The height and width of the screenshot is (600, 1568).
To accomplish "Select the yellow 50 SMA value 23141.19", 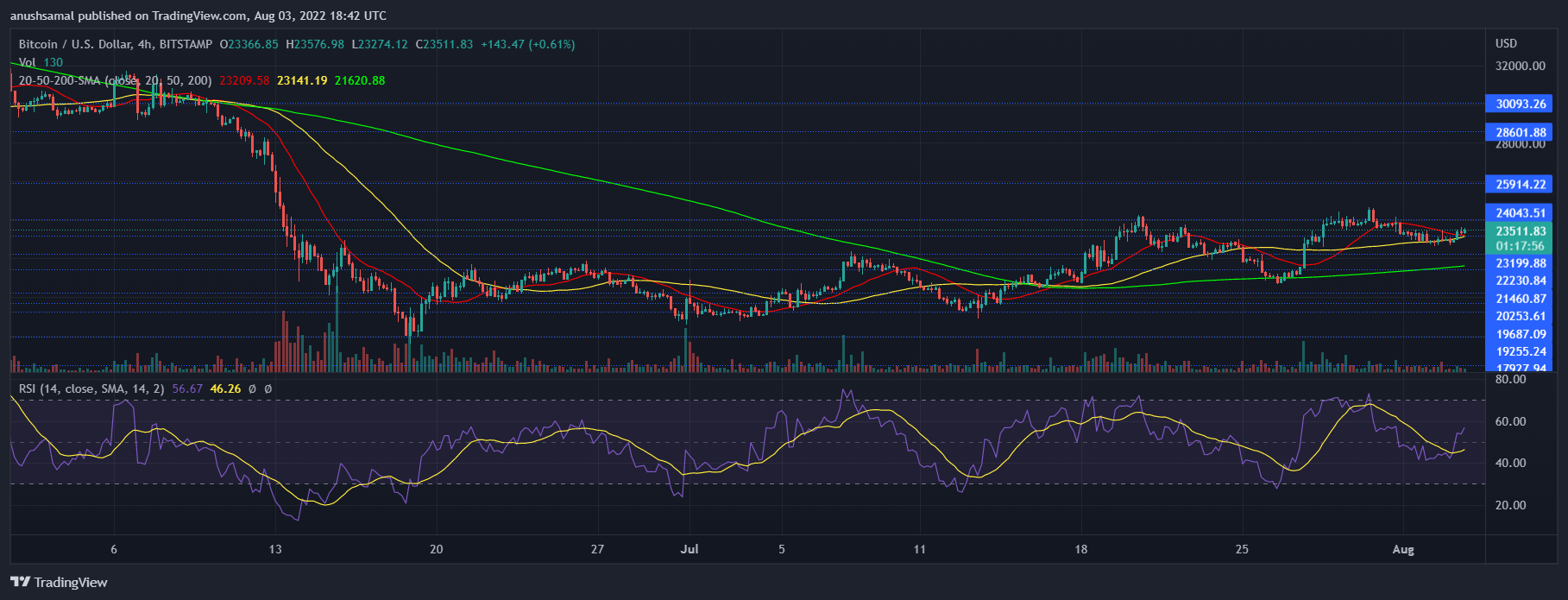I will pos(302,80).
